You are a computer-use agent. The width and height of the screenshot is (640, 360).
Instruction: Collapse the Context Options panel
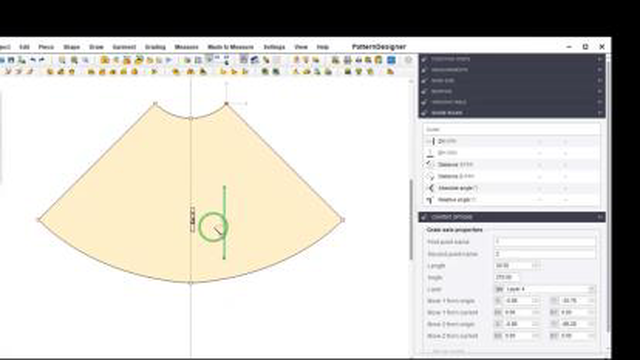600,217
